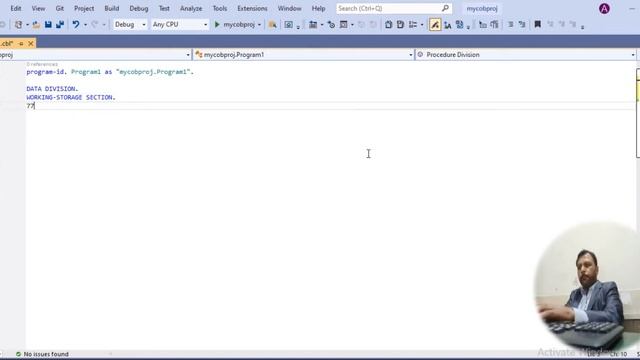
Task: Open the Tools menu
Action: pyautogui.click(x=220, y=9)
